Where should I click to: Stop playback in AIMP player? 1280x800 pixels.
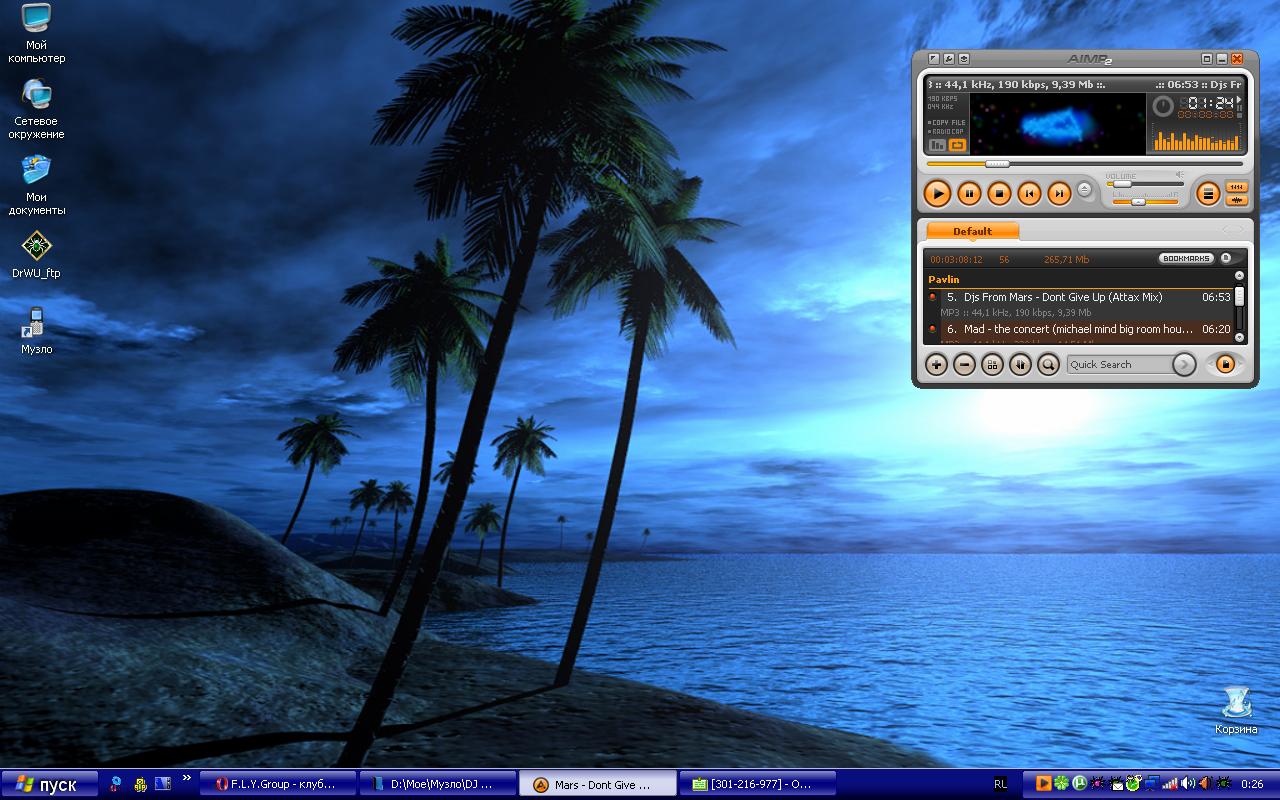pyautogui.click(x=999, y=193)
